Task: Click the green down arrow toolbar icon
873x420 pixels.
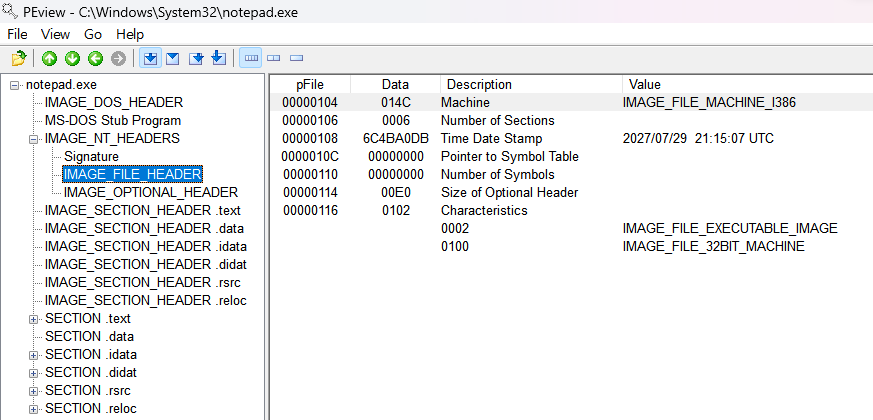Action: tap(72, 58)
